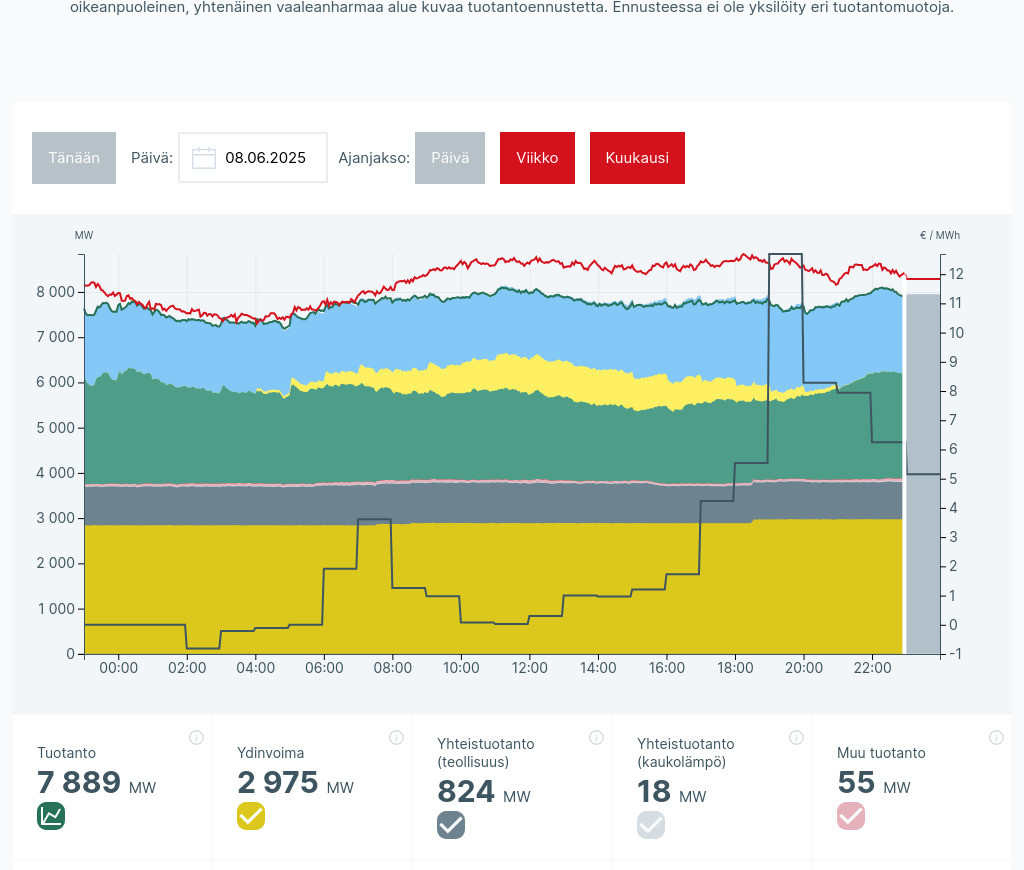Screen dimensions: 1024x870
Task: View info icon on Muu tuotanto card
Action: [x=996, y=738]
